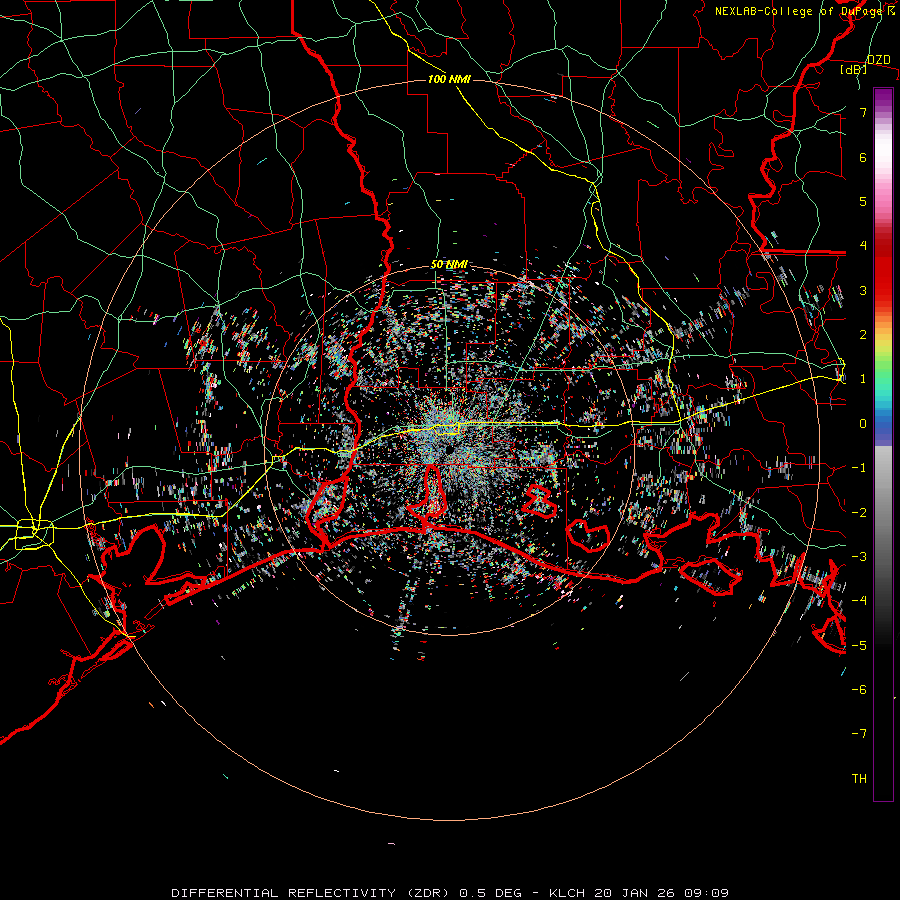Click the 1 value on the scale
The height and width of the screenshot is (900, 900).
[x=863, y=379]
